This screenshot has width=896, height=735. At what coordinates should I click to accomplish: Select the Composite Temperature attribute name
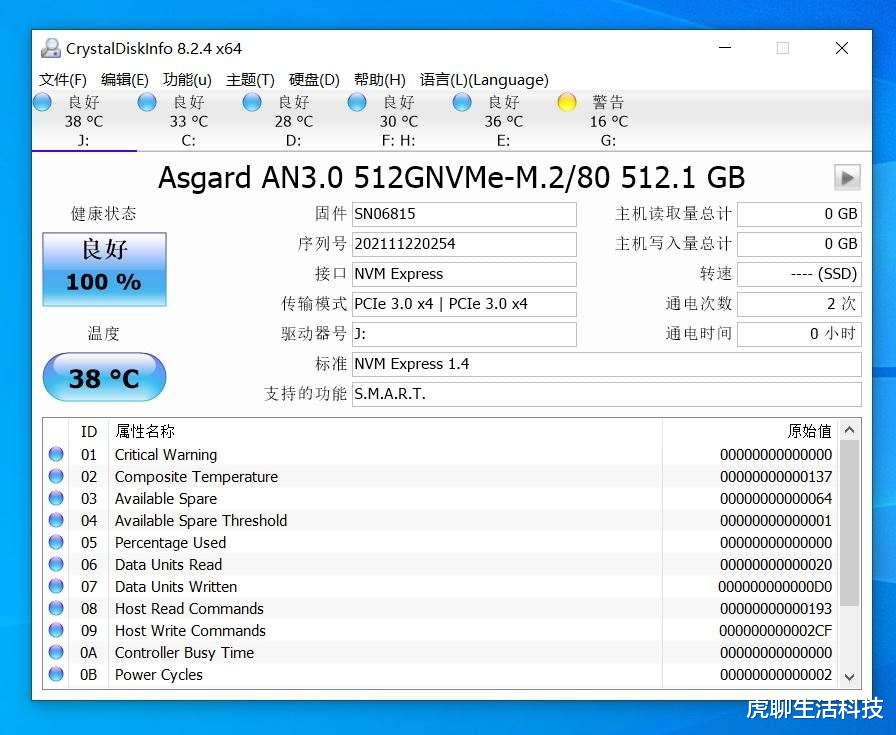coord(196,477)
